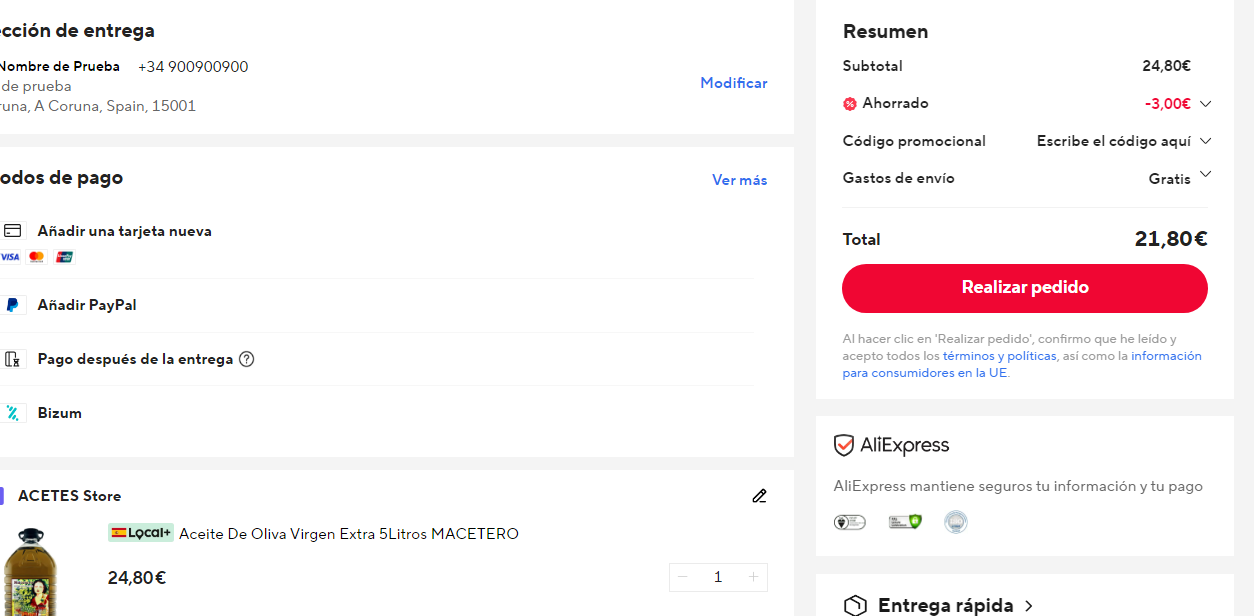This screenshot has height=616, width=1254.
Task: Click the help icon beside Pago después de la entrega
Action: 247,359
